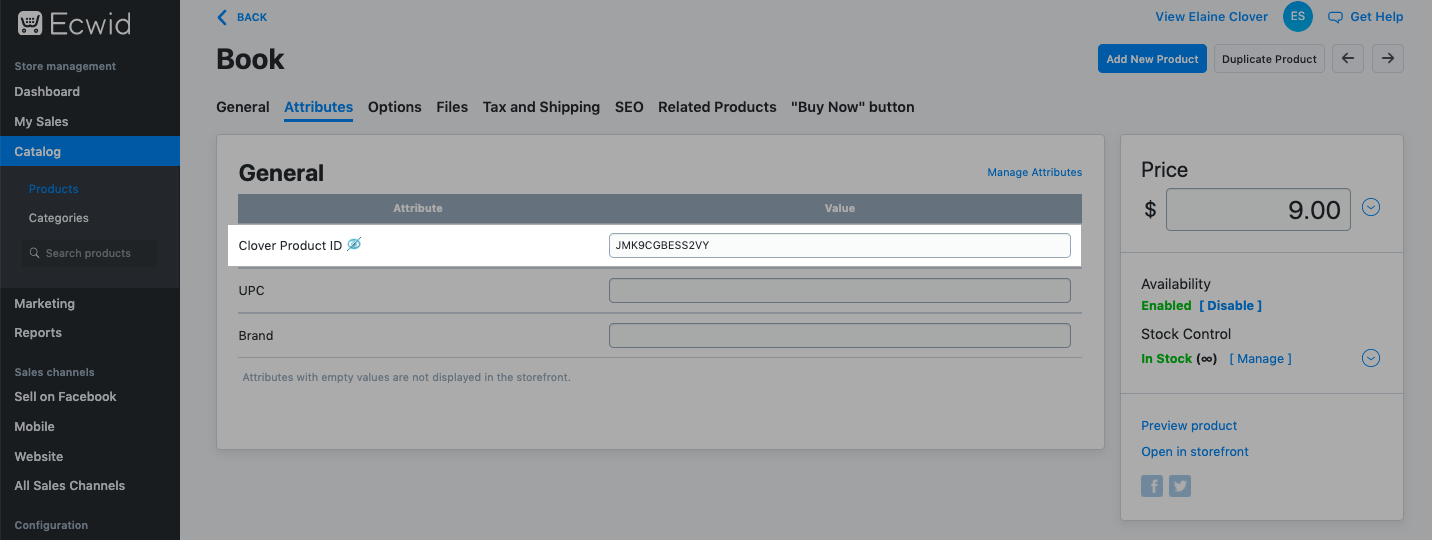Go to the previous product arrow
1432x540 pixels.
[x=1348, y=59]
